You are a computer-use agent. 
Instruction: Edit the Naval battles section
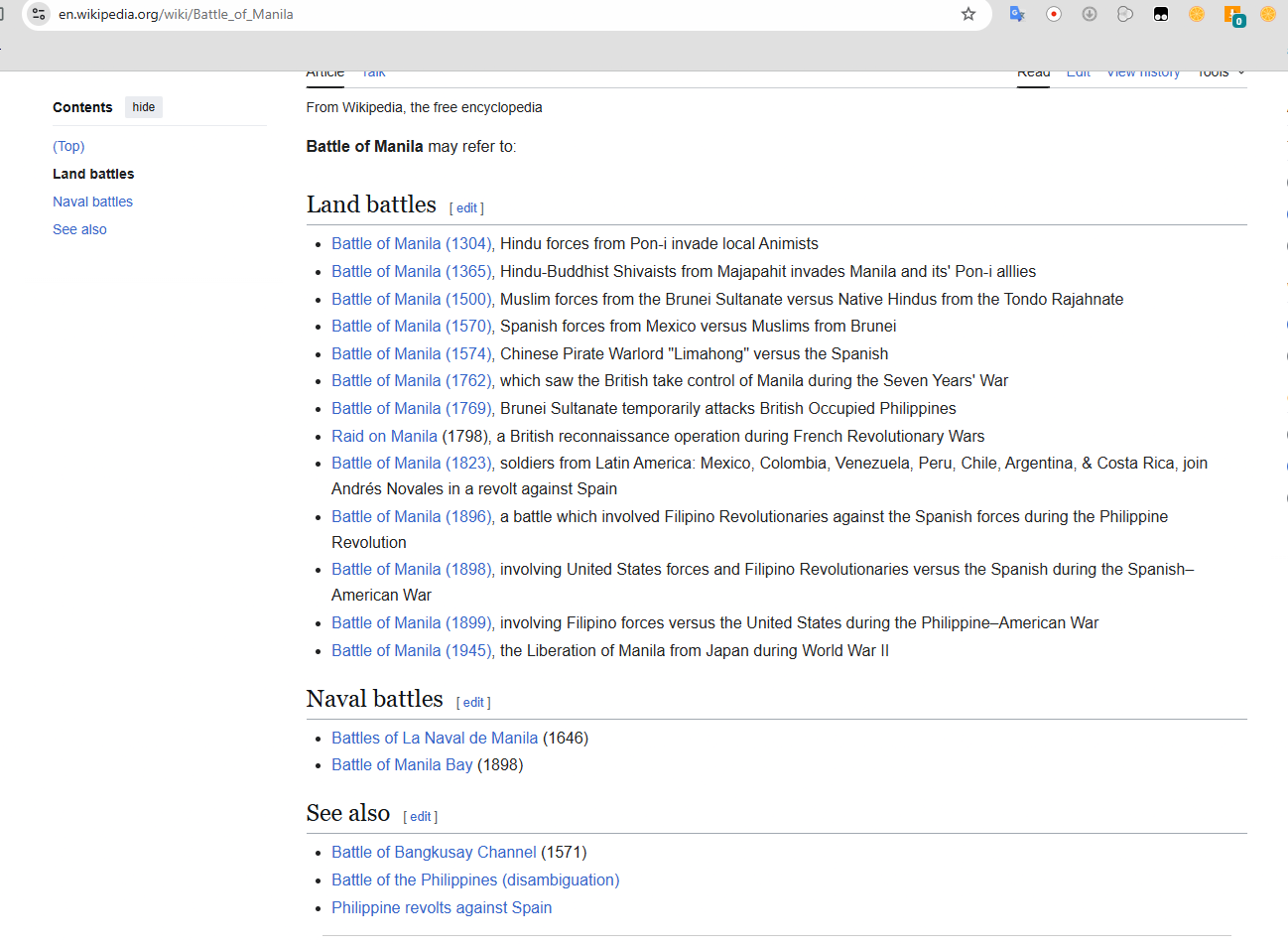pyautogui.click(x=473, y=703)
